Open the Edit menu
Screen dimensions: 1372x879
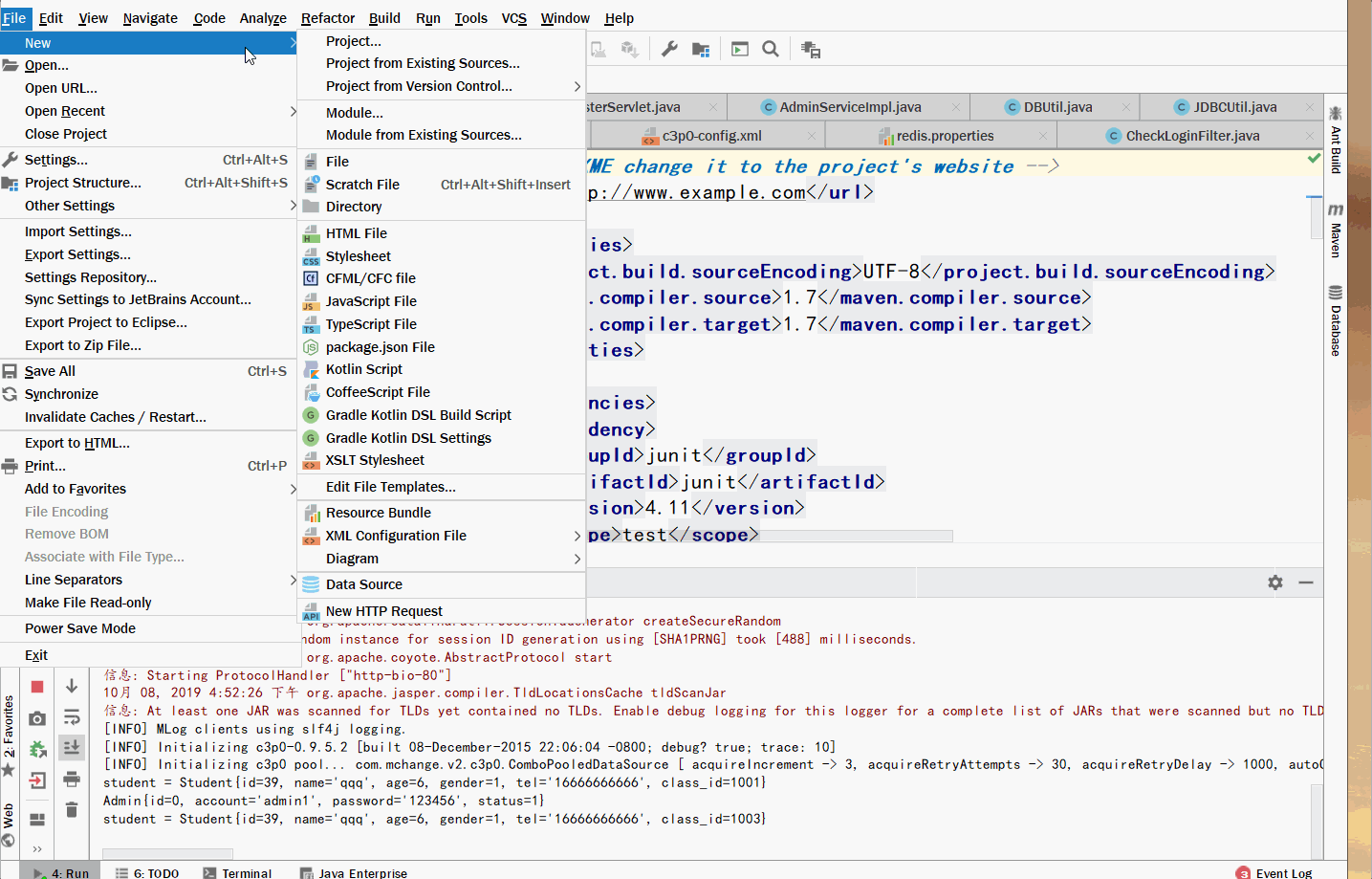tap(51, 17)
